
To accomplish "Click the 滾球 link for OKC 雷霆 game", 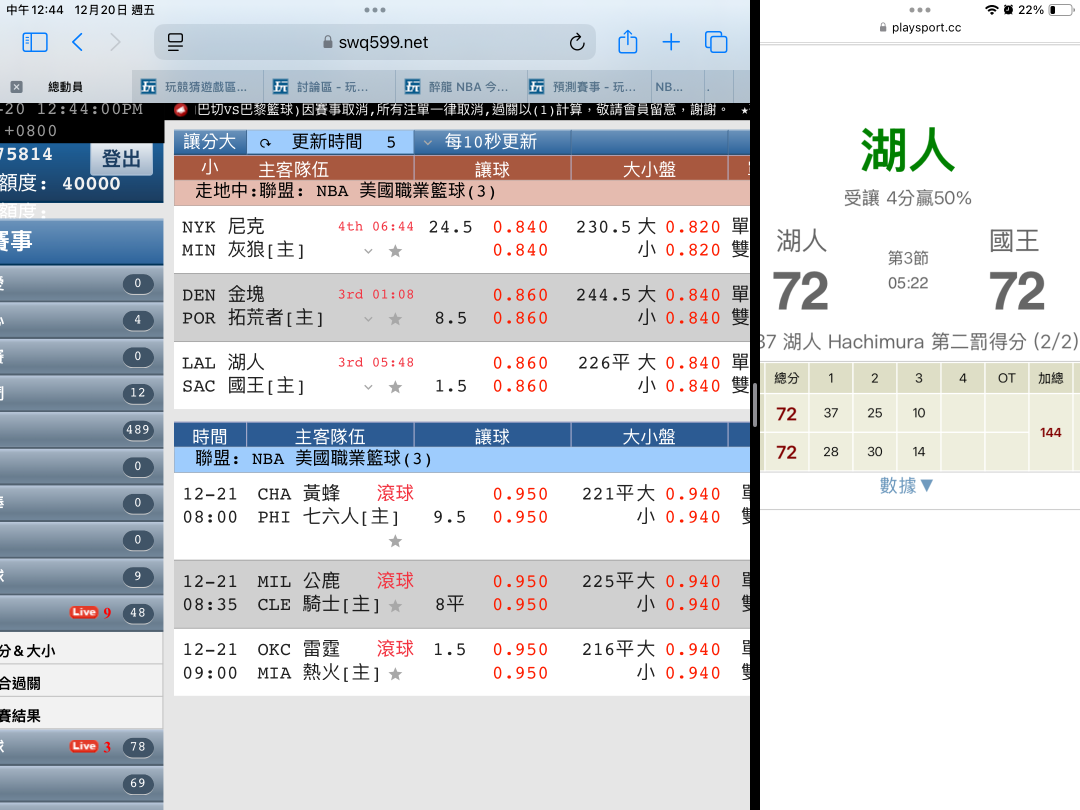I will click(395, 649).
